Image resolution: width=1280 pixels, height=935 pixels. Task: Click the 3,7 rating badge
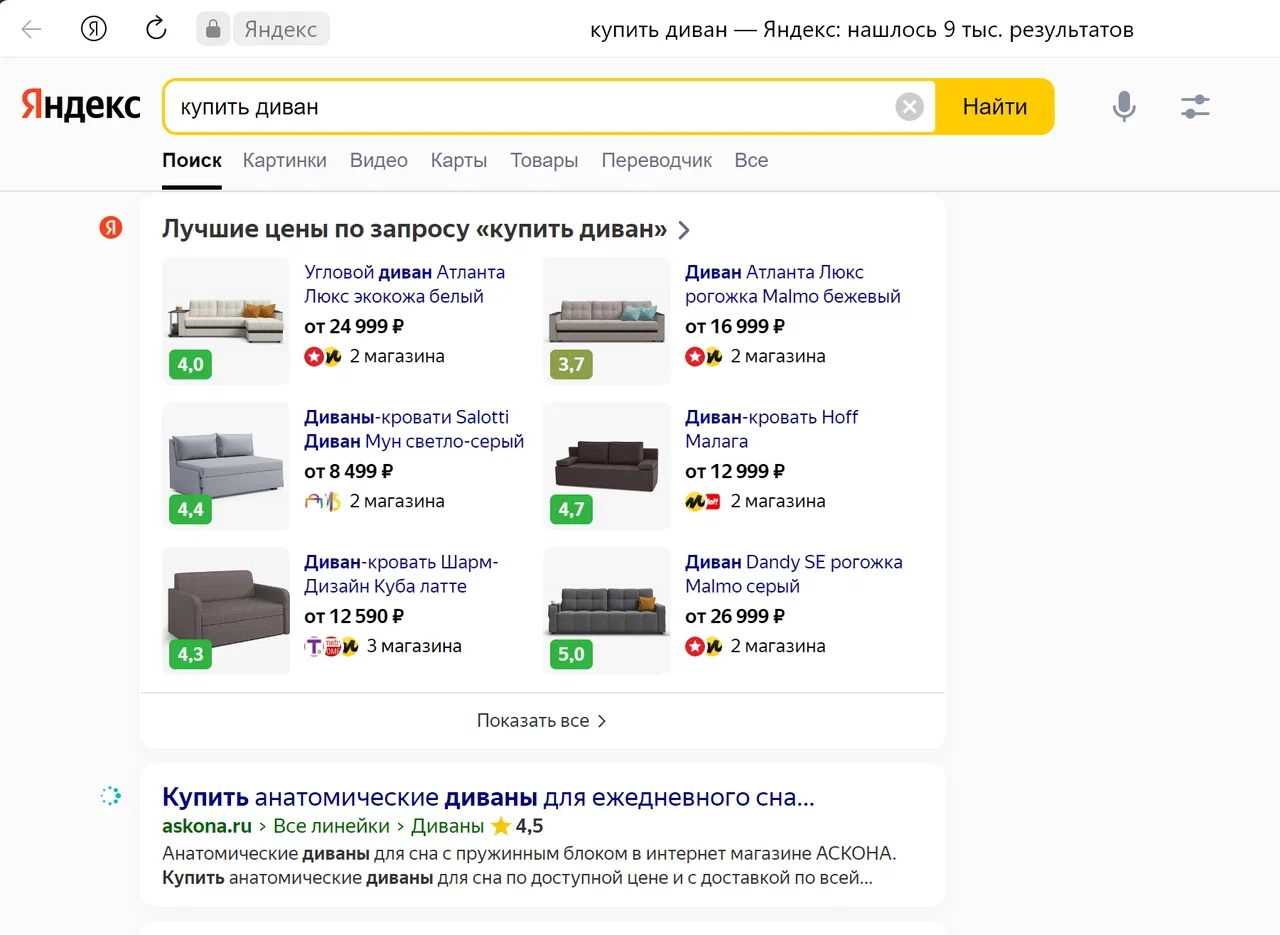tap(571, 364)
